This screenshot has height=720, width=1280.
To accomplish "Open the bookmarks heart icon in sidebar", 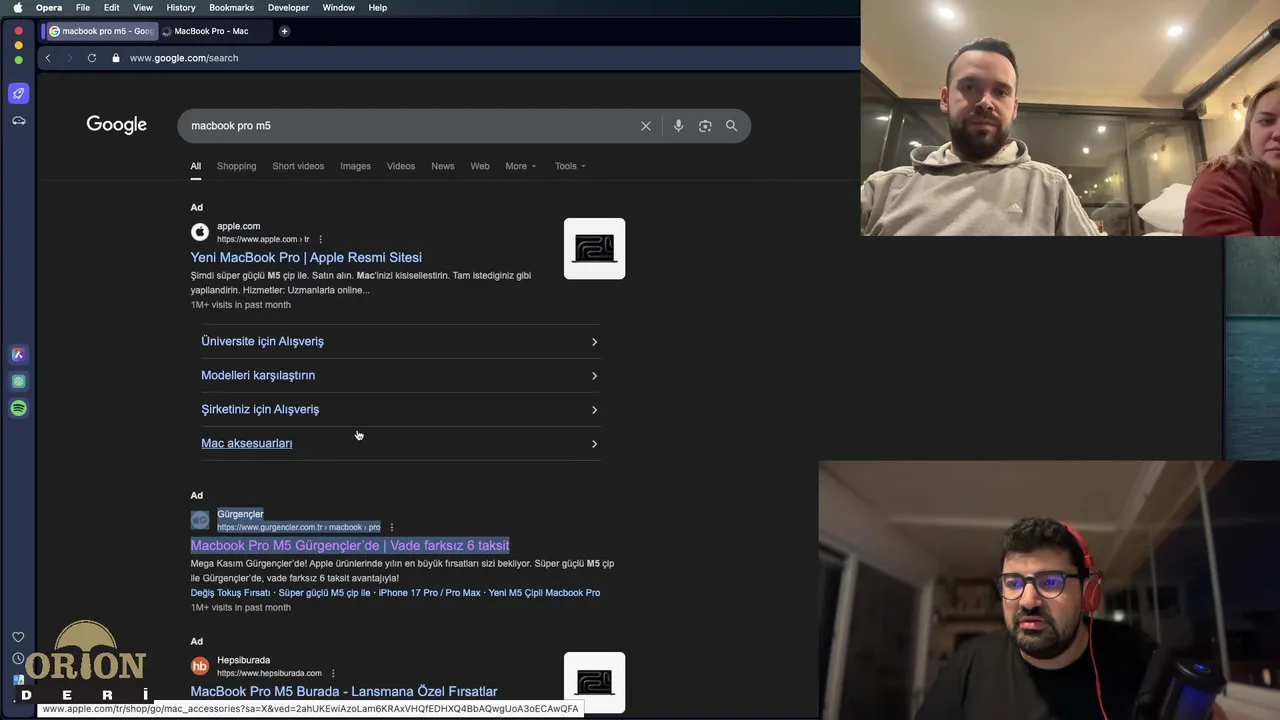I will click(x=18, y=637).
